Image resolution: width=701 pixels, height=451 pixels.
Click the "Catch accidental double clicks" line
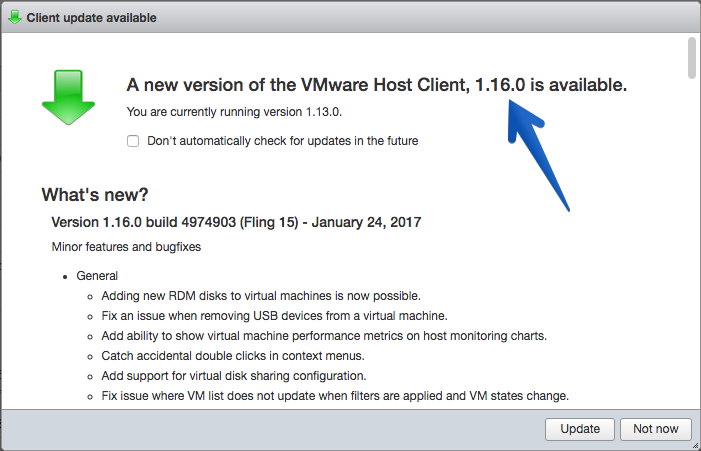(x=233, y=356)
